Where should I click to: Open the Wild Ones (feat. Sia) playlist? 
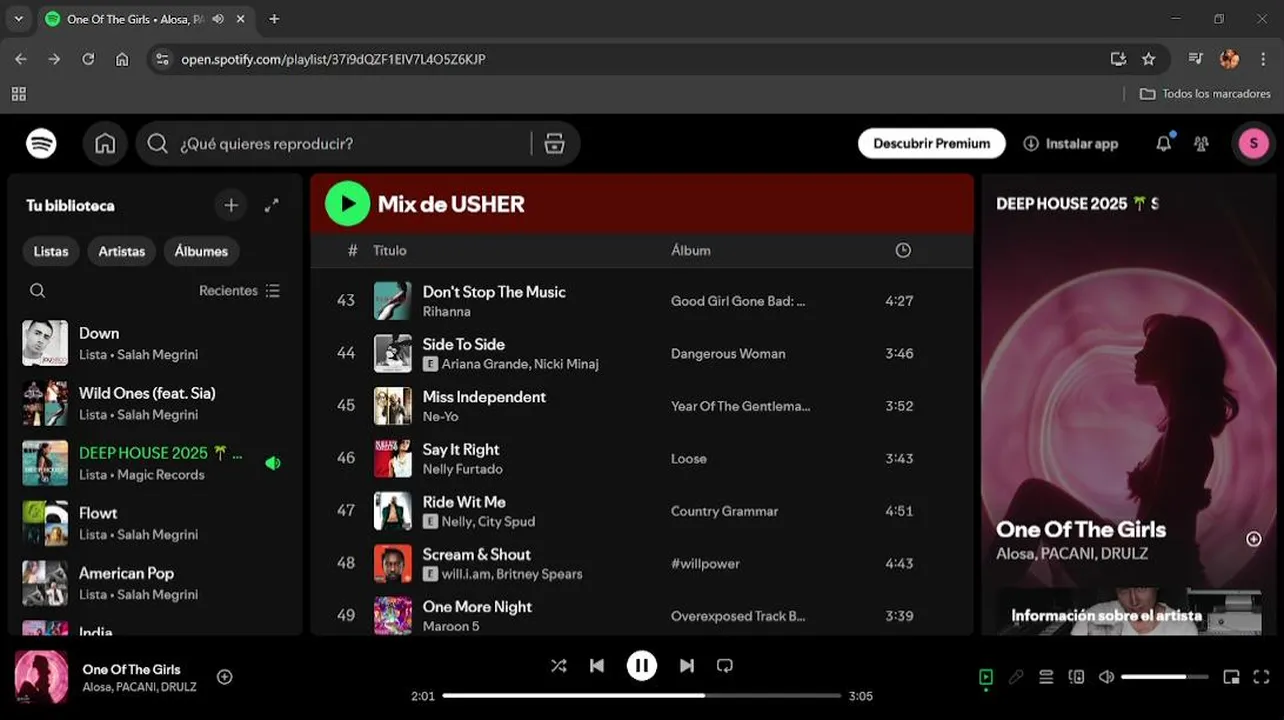155,403
